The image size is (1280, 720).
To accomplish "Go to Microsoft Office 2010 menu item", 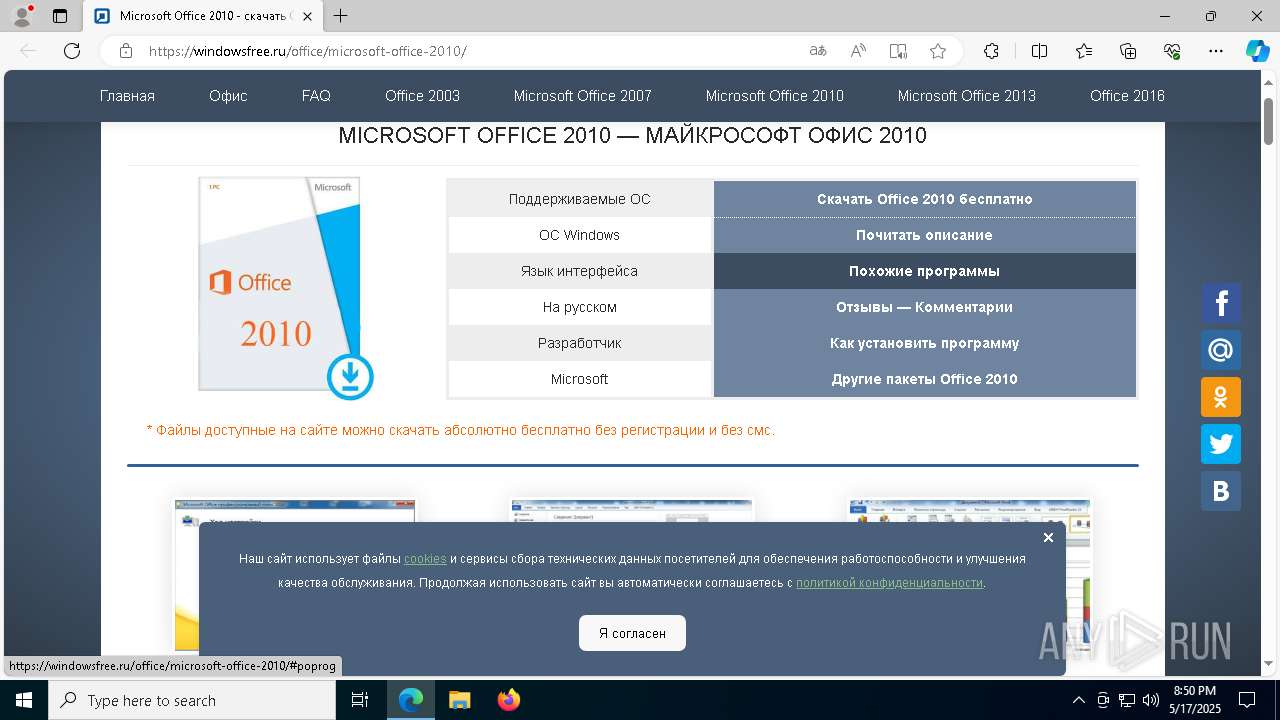I will 774,96.
